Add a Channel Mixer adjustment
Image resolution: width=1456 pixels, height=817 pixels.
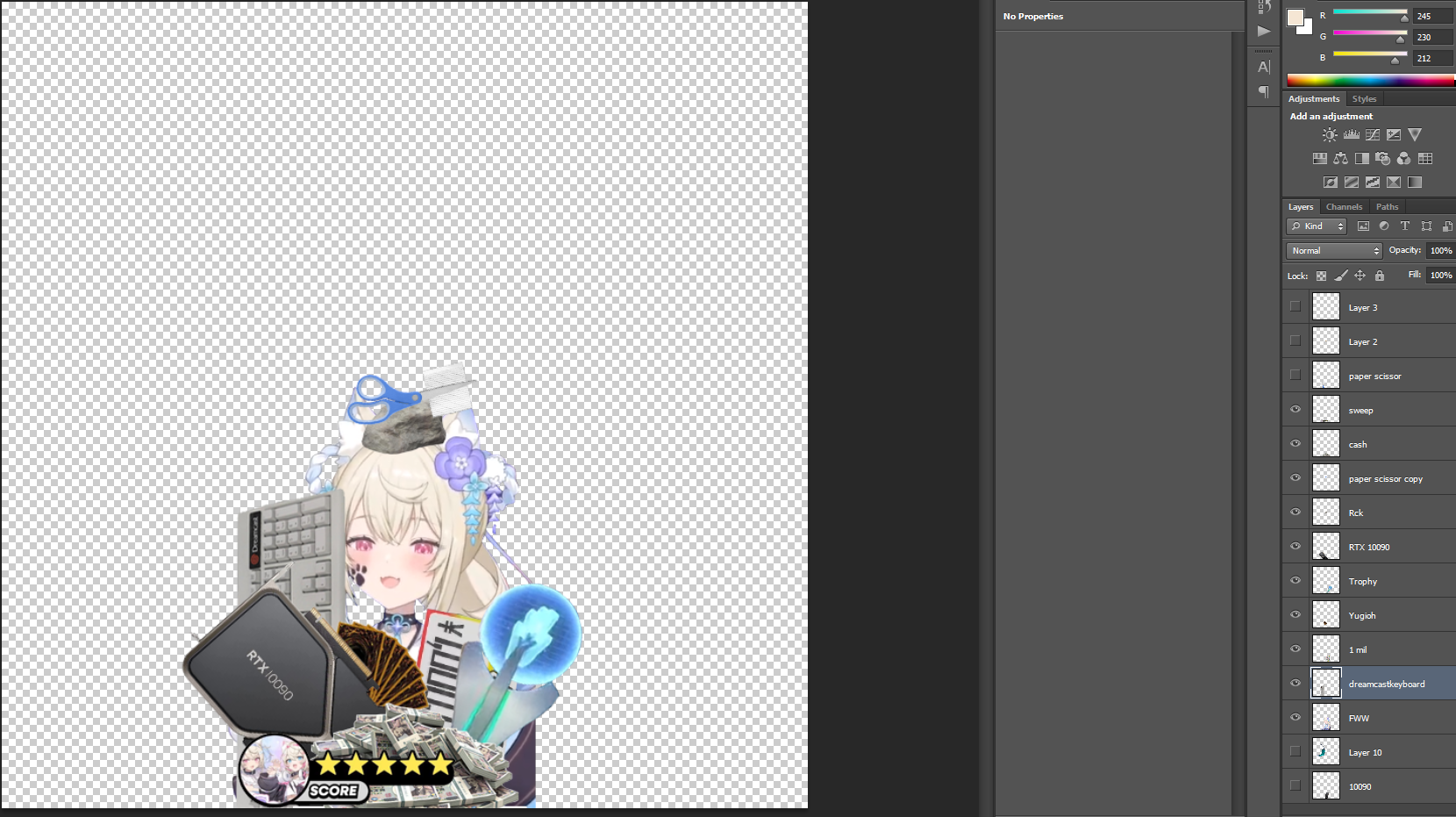coord(1404,159)
